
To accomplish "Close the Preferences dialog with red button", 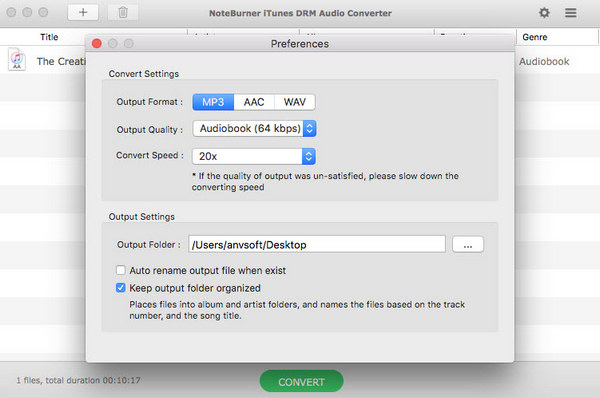I will point(97,44).
